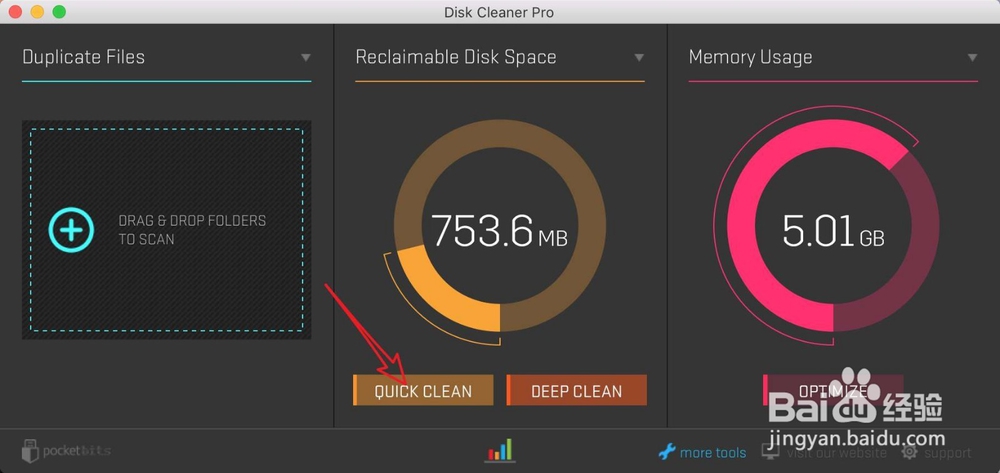Expand the Reclaimable Disk Space dropdown arrow
This screenshot has width=1000, height=473.
(639, 58)
